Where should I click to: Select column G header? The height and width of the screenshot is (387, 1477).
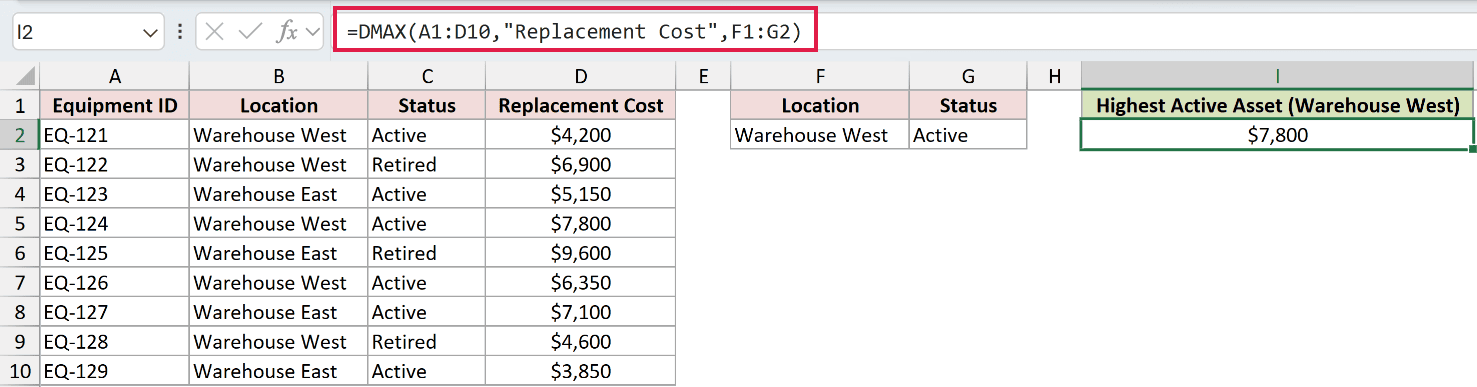[968, 76]
